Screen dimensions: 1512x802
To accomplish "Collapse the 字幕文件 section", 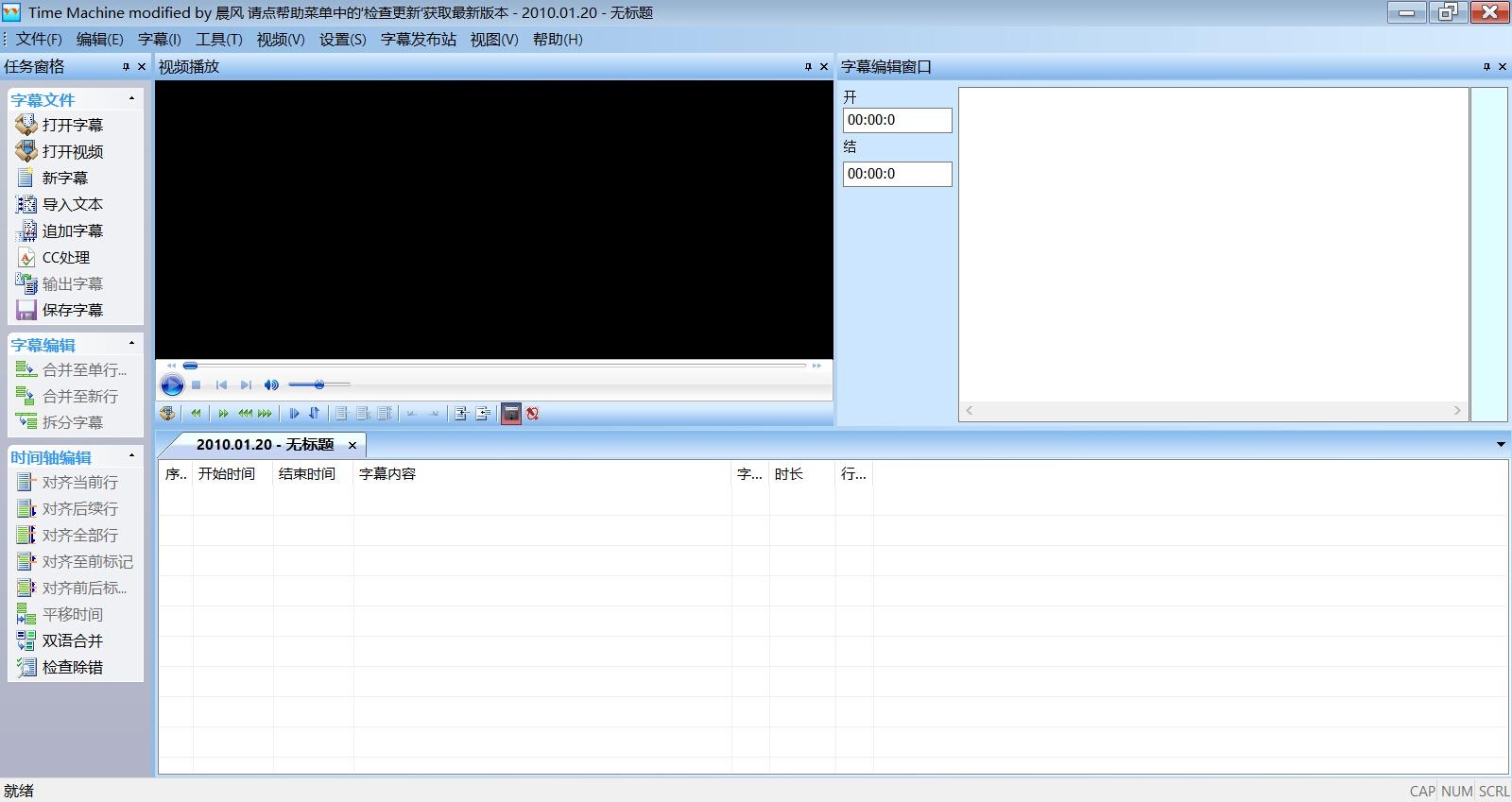I will (x=131, y=99).
